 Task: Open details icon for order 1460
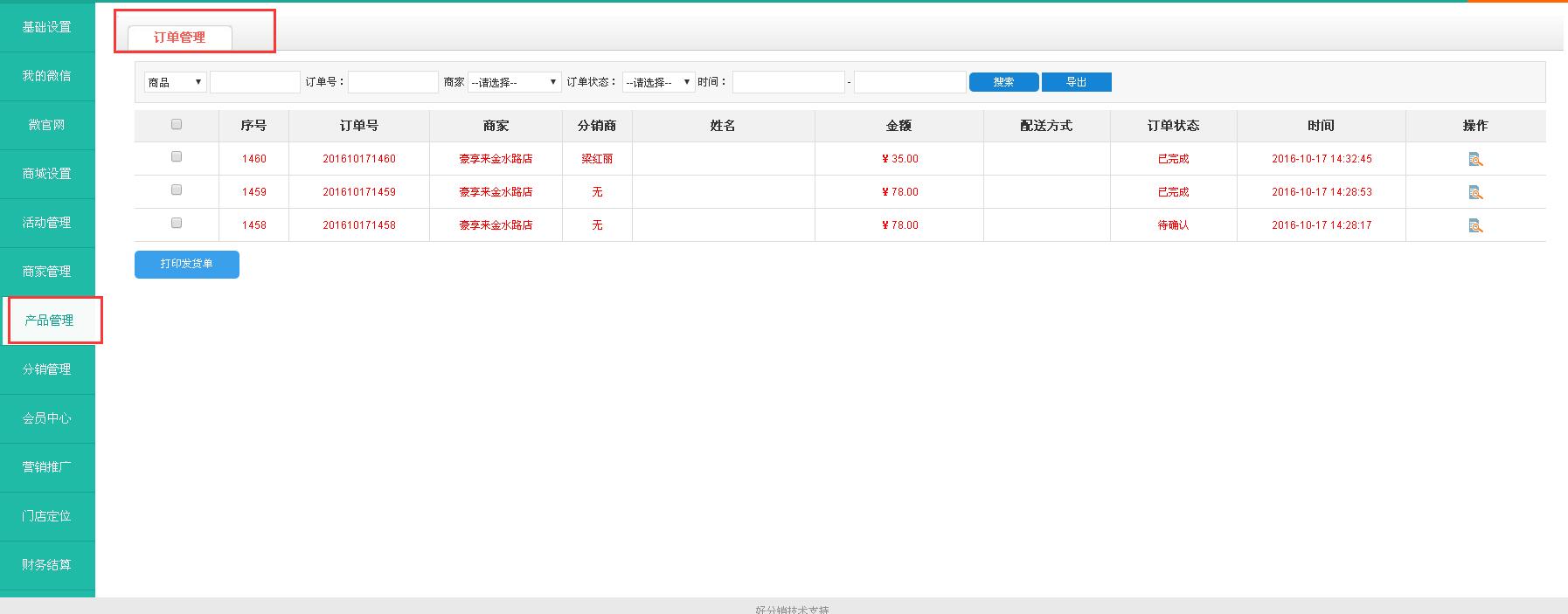1475,159
